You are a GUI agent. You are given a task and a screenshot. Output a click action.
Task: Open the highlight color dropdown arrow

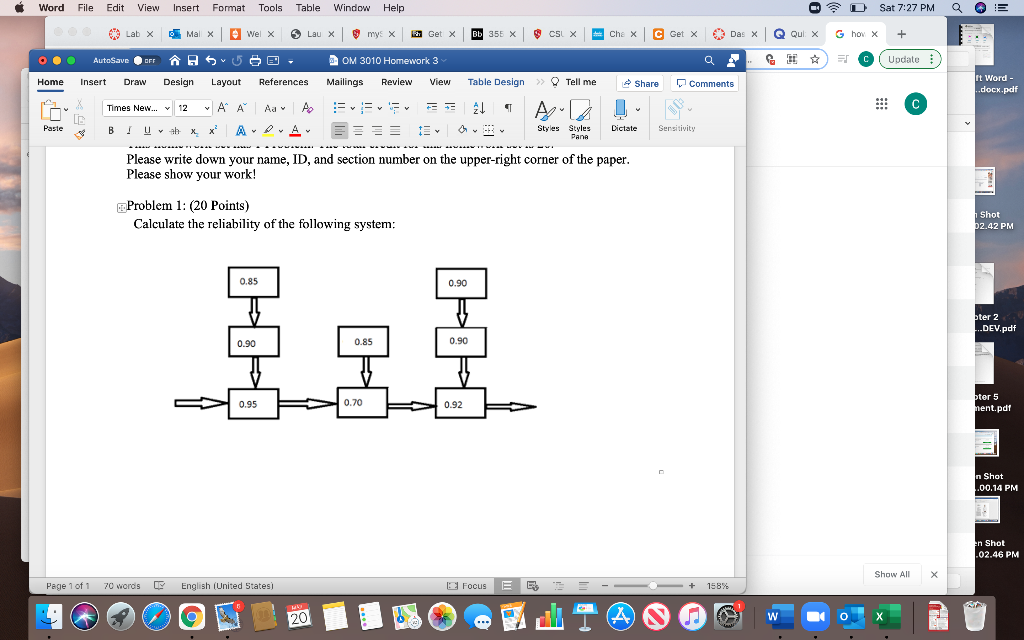coord(280,129)
